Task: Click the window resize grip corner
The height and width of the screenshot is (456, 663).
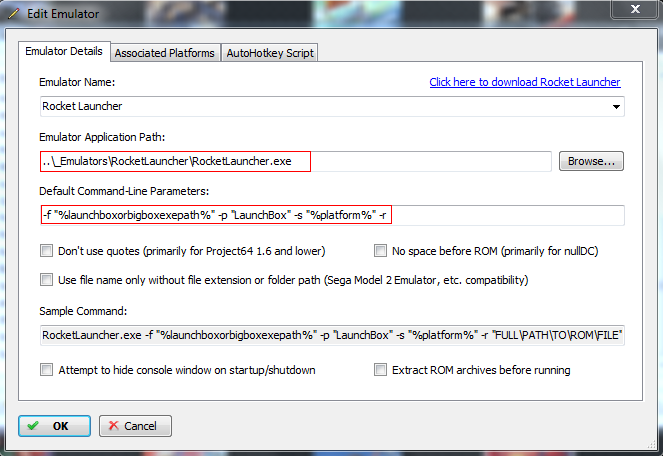Action: pos(652,444)
